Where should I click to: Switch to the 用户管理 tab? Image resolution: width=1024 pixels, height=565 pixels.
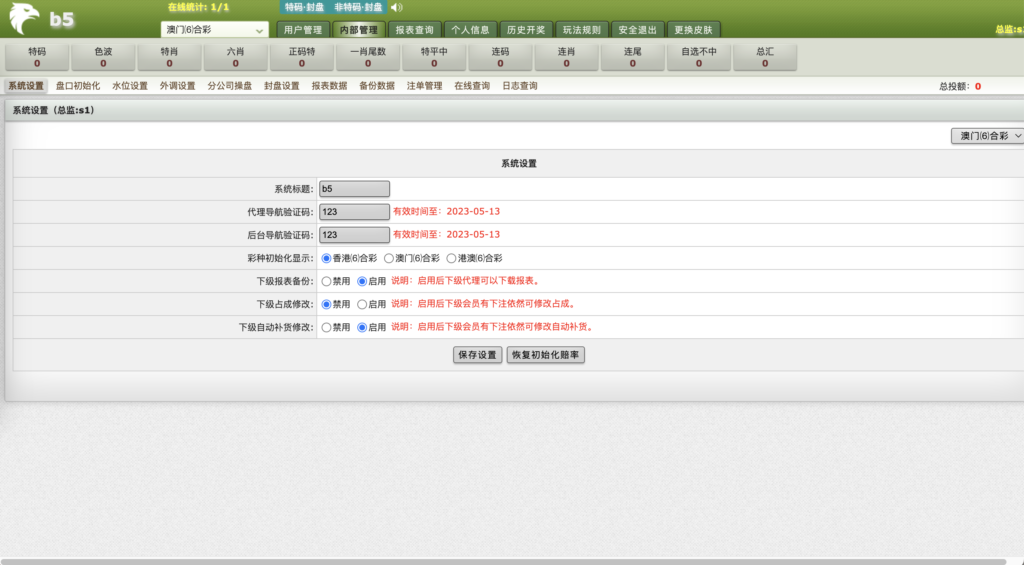click(x=301, y=30)
